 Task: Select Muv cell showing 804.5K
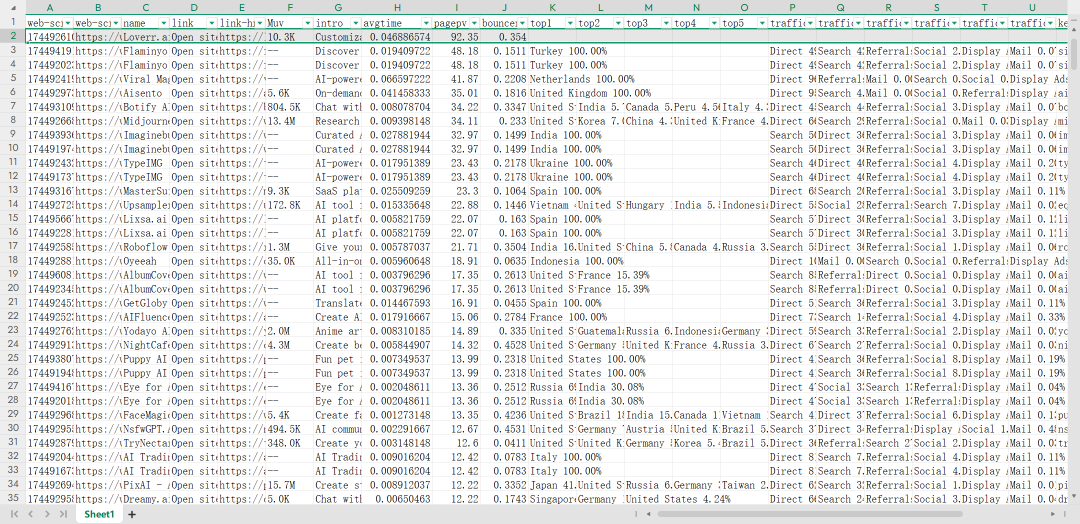[x=289, y=107]
